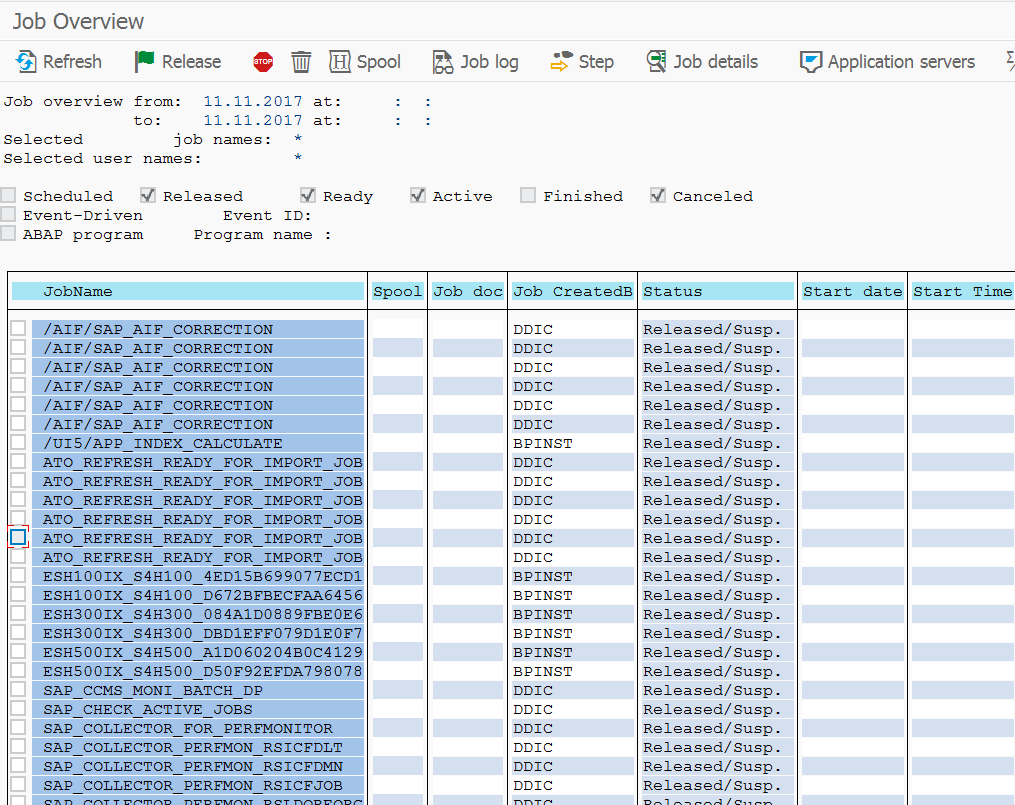Tick the checkbox for ESH100IX_S4H100_4ED15B699077ECD1
This screenshot has height=805, width=1015.
coord(18,576)
